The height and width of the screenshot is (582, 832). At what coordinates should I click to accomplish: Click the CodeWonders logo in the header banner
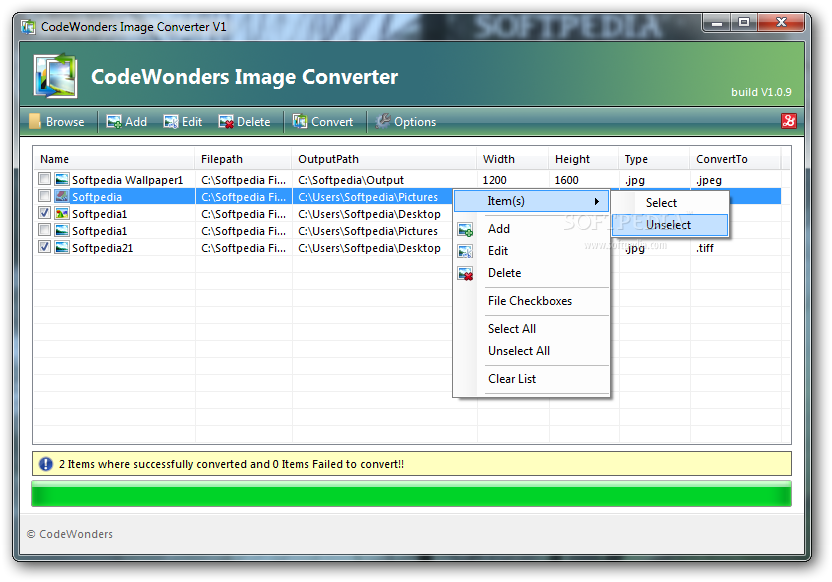[x=56, y=76]
